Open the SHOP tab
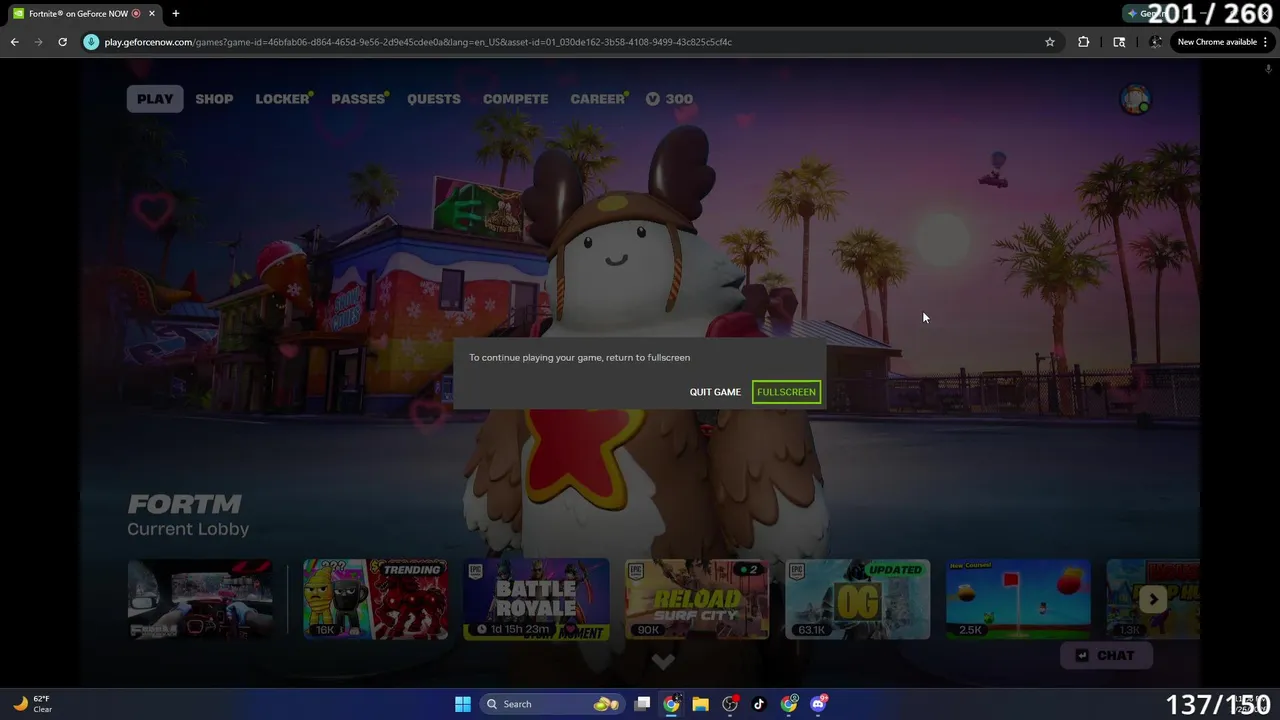1280x720 pixels. point(214,99)
